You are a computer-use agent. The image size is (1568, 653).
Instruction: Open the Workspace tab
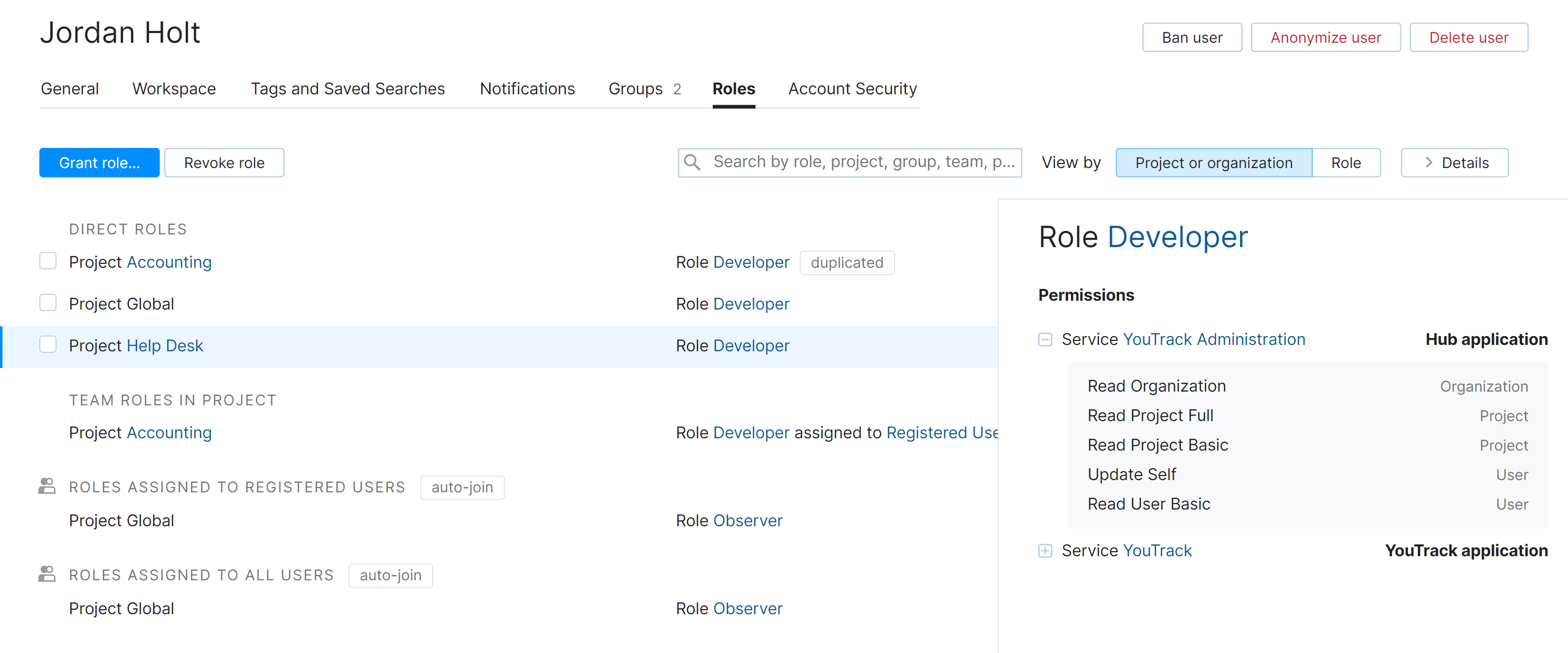click(x=174, y=89)
